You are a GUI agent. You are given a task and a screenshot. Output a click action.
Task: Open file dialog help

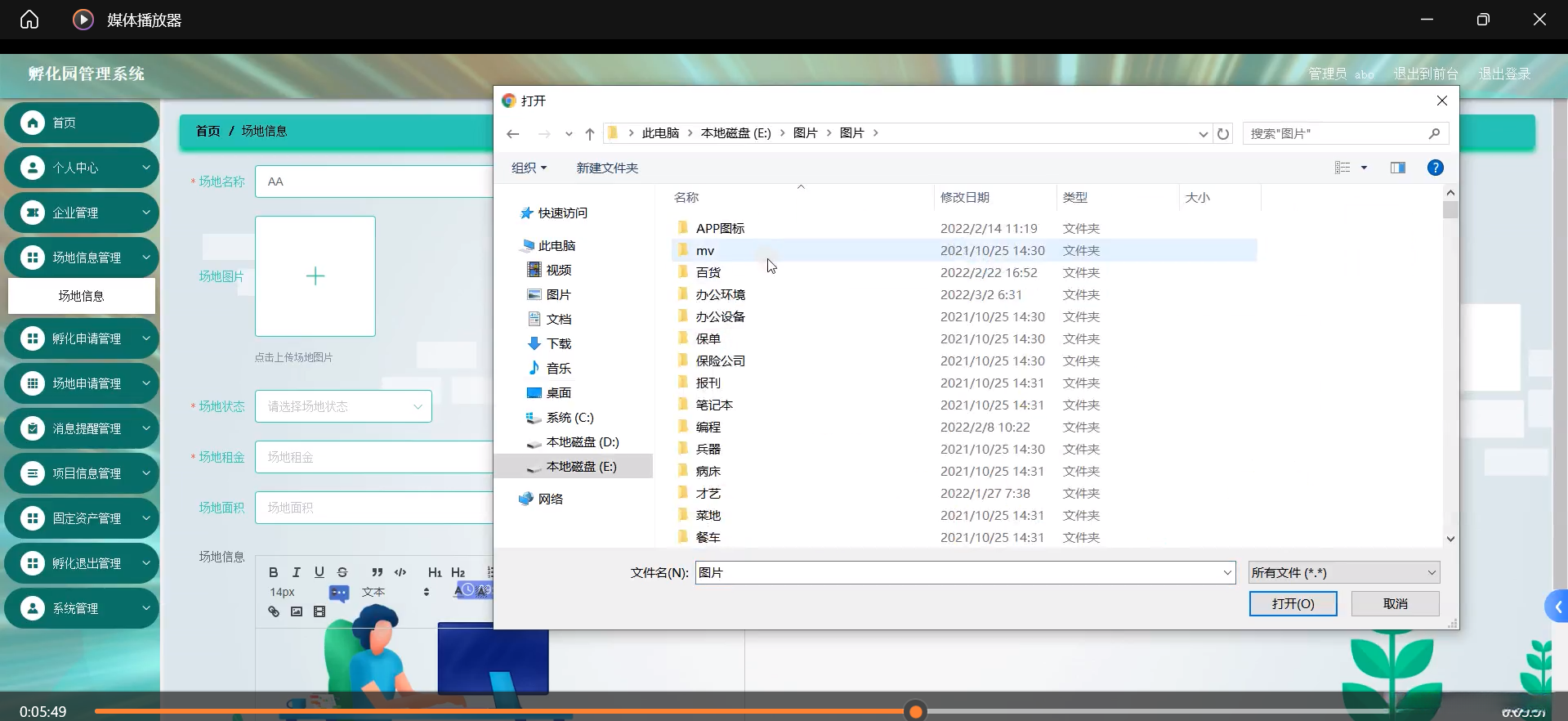[x=1435, y=168]
